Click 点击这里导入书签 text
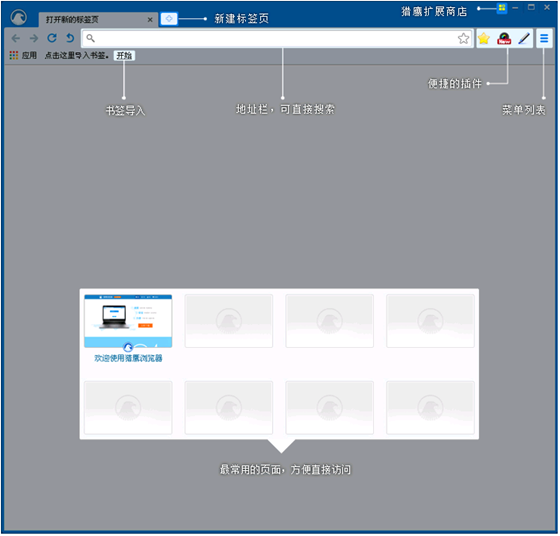This screenshot has height=536, width=560. click(76, 55)
